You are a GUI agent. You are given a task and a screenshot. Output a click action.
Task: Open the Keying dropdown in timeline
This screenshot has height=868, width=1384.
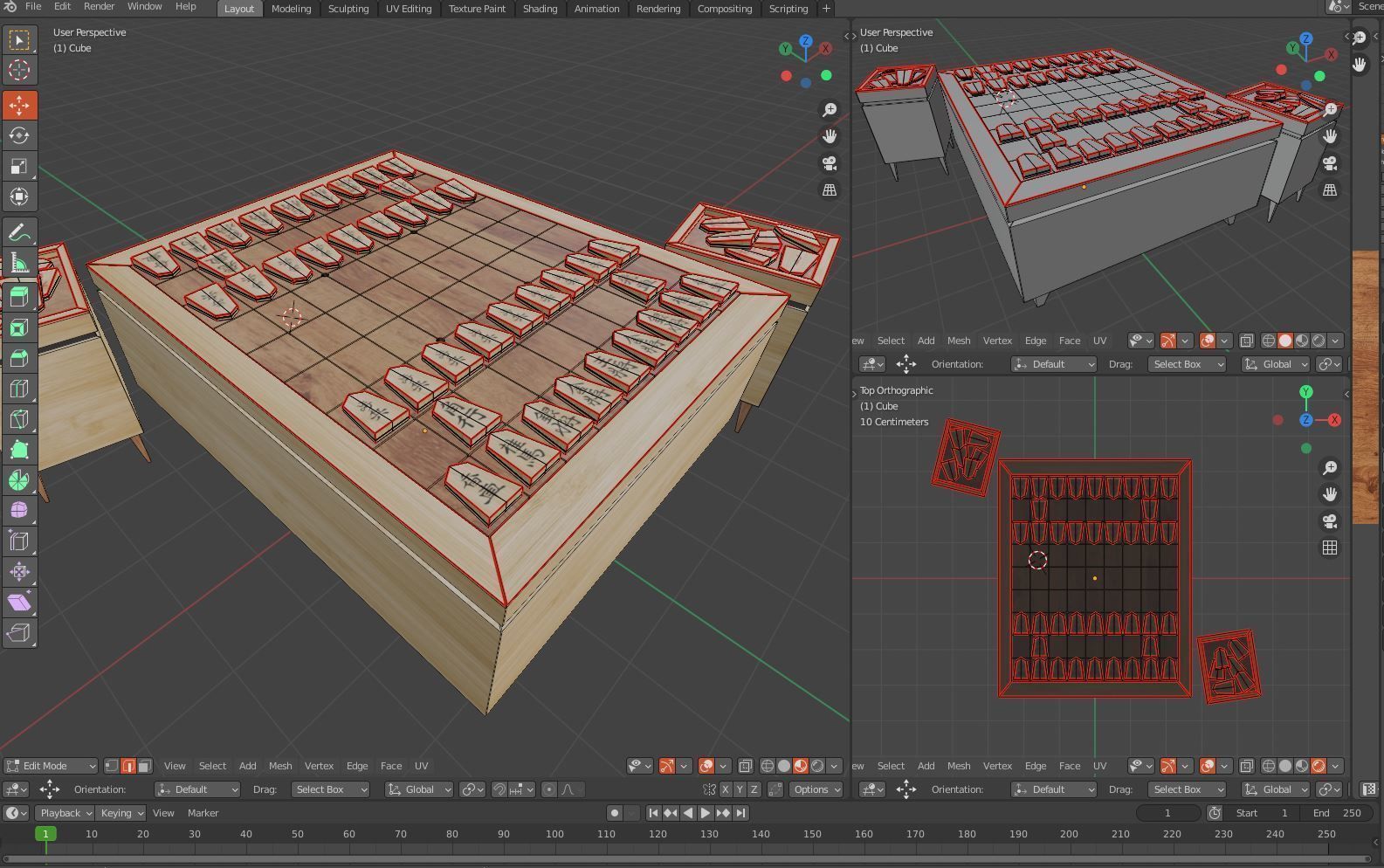pos(120,813)
